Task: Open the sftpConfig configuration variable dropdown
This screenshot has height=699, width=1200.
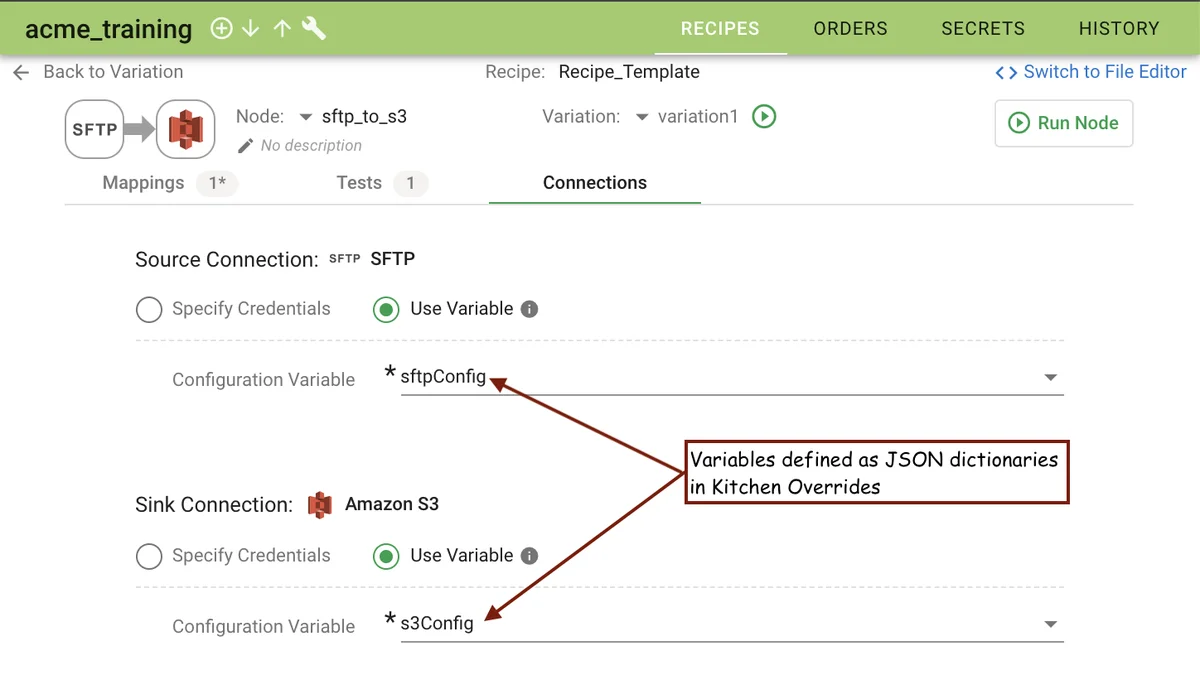Action: pos(1050,378)
